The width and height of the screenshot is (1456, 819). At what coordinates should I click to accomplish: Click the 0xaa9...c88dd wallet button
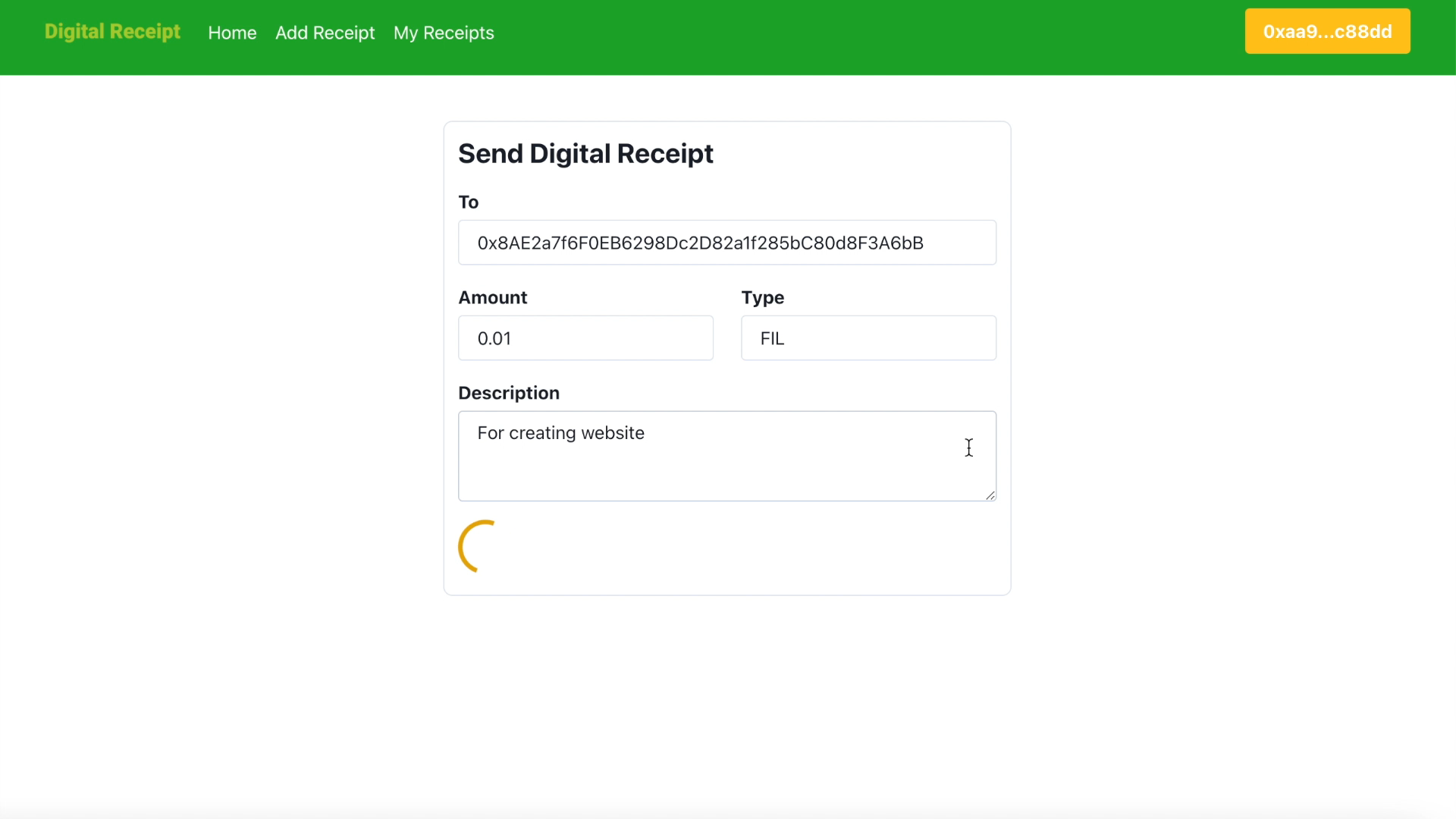[x=1327, y=31]
